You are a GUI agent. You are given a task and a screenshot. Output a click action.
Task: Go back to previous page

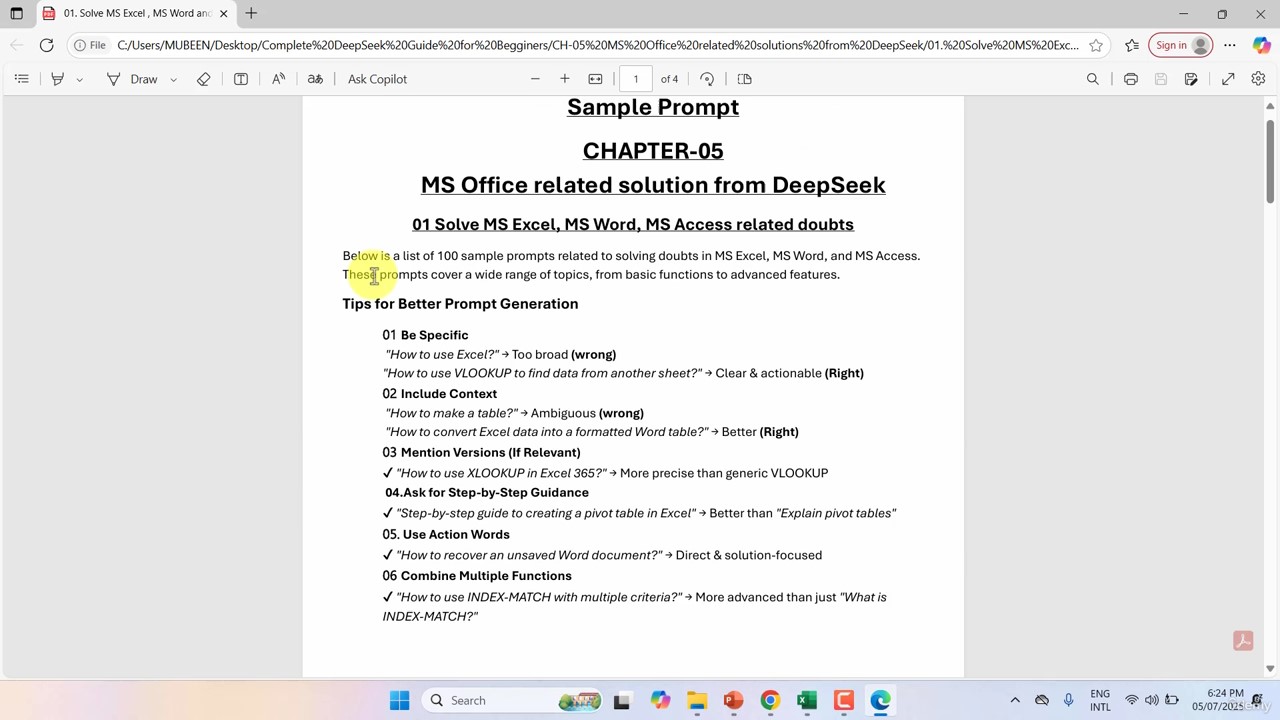click(16, 45)
